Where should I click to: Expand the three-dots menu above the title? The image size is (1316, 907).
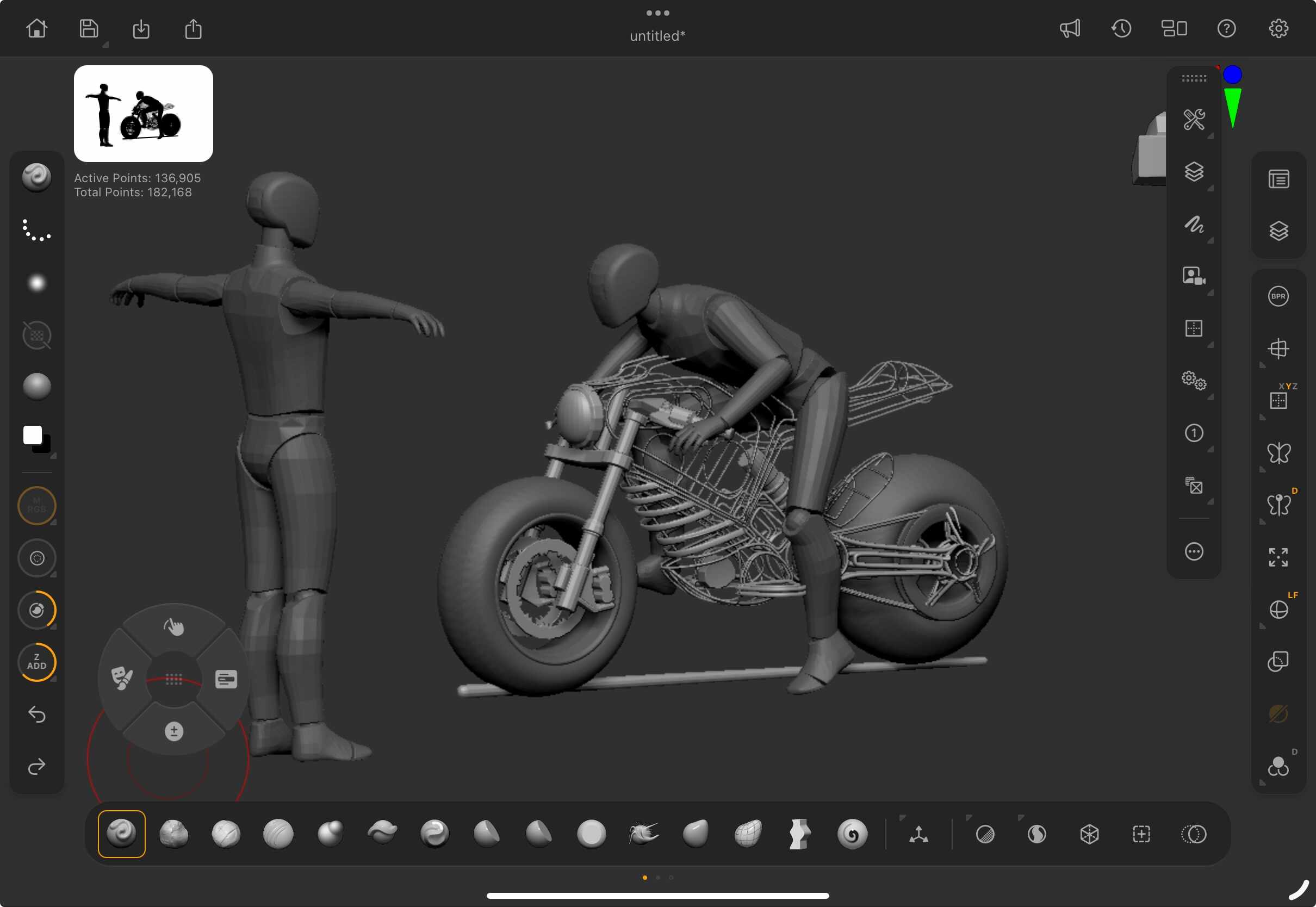pyautogui.click(x=657, y=13)
